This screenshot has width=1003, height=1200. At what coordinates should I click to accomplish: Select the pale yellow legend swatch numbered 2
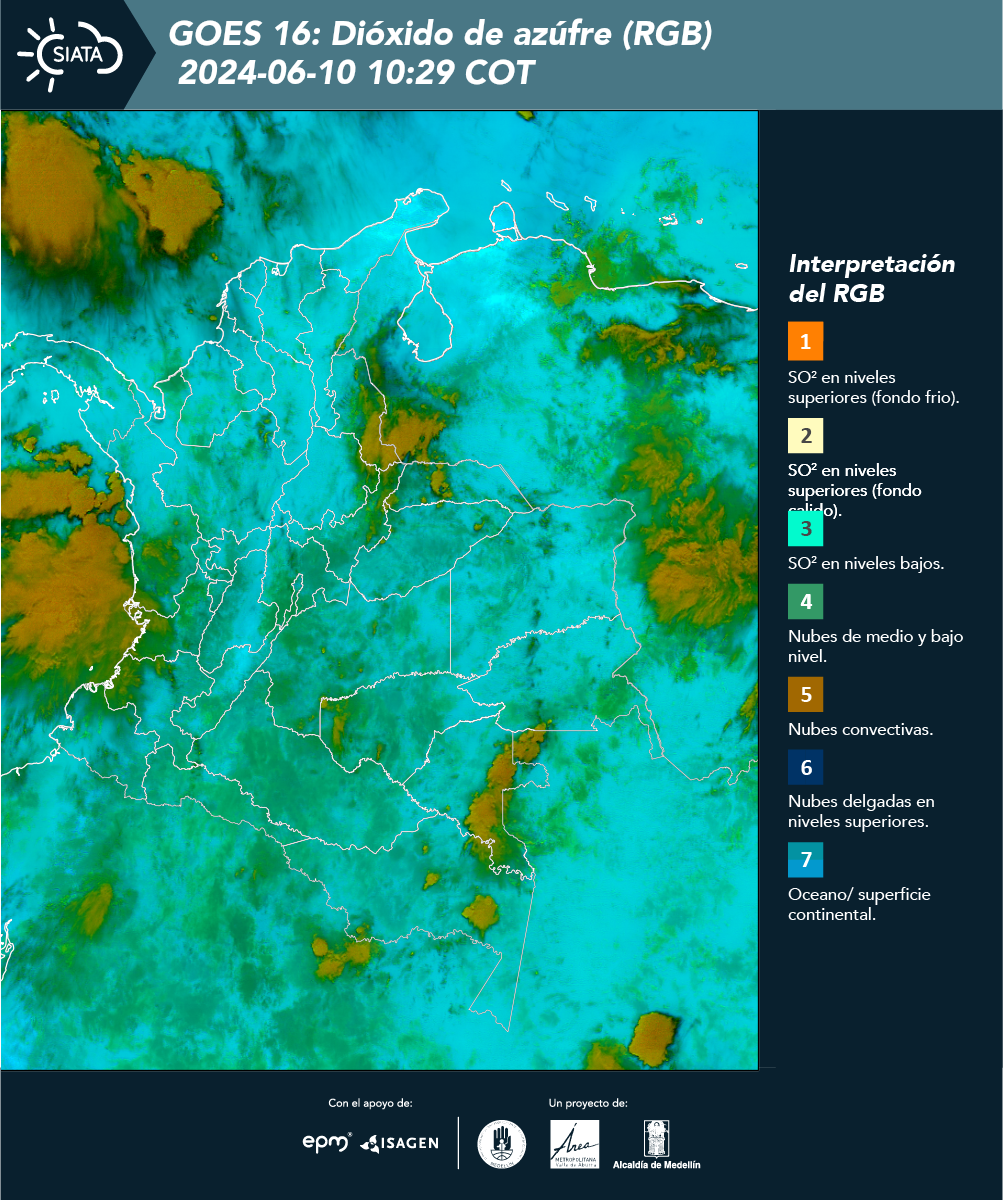point(805,435)
